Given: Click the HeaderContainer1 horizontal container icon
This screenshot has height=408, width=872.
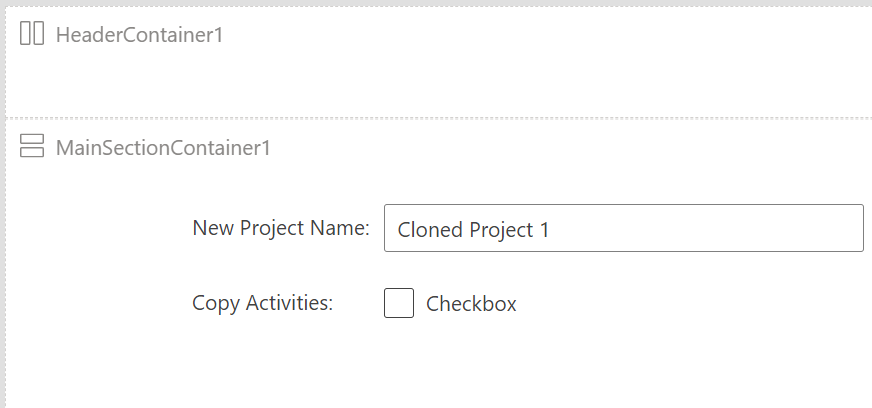Looking at the screenshot, I should pyautogui.click(x=32, y=33).
